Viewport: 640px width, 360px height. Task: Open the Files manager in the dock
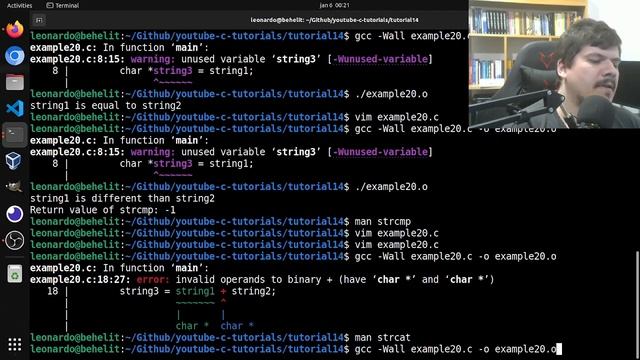[x=15, y=82]
